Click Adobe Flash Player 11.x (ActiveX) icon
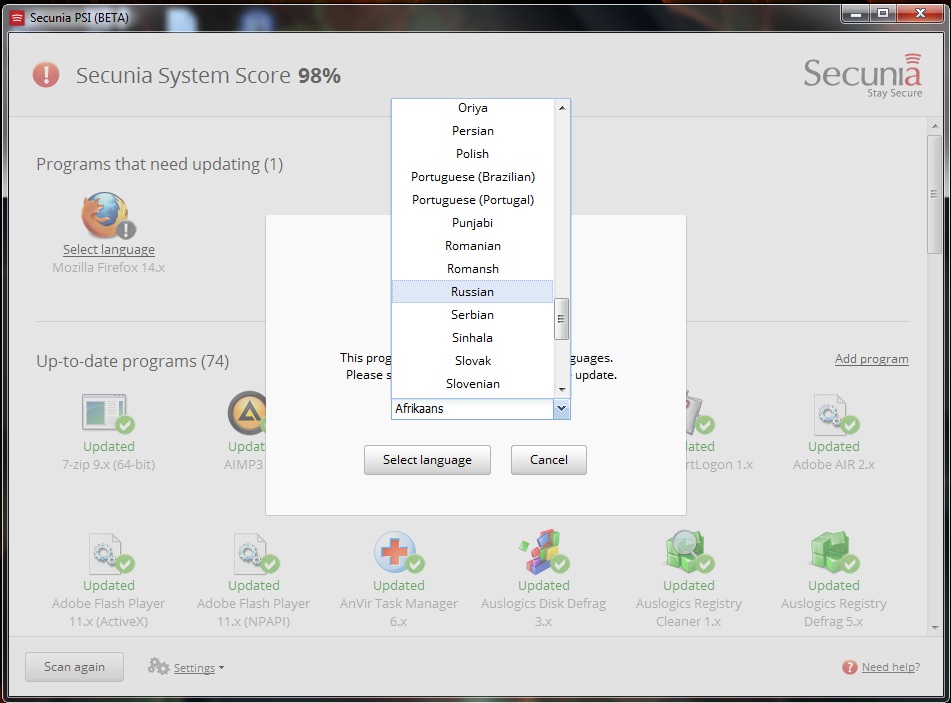The width and height of the screenshot is (951, 703). (111, 553)
